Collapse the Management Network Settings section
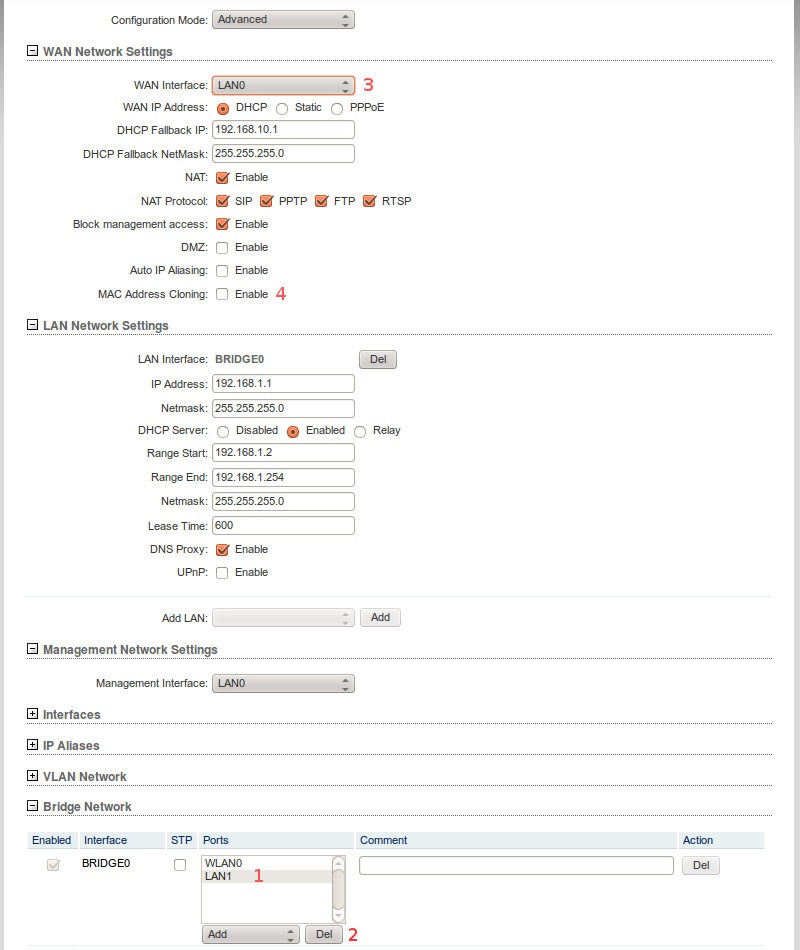This screenshot has width=800, height=950. (x=32, y=649)
